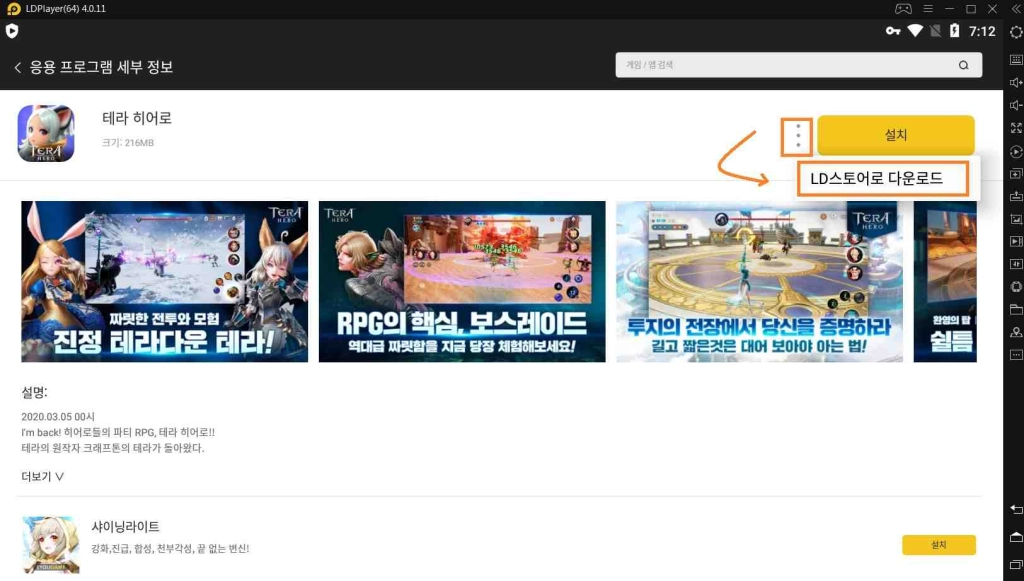Open virtual location sidebar icon
Screen dimensions: 1024x581
tap(1016, 332)
